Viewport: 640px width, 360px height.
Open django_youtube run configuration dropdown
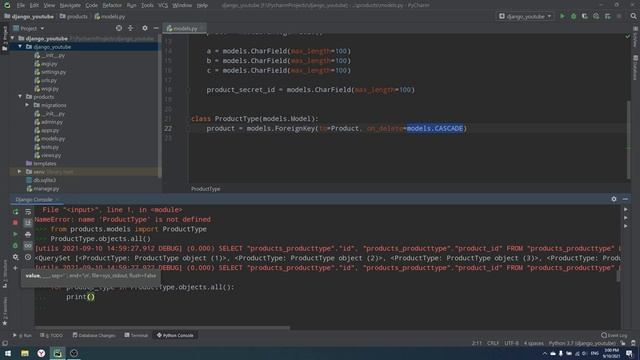(525, 16)
